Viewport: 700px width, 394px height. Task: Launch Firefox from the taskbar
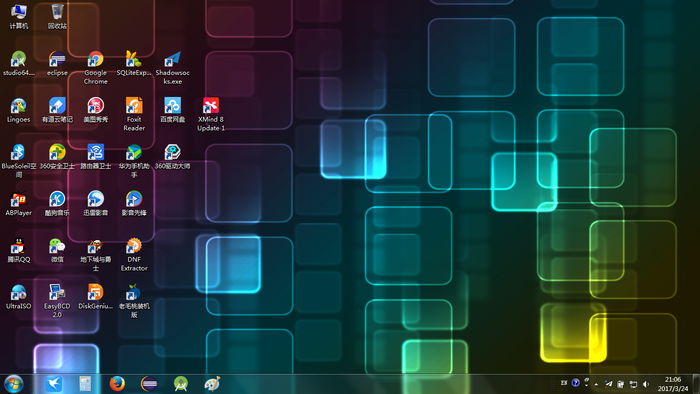pos(117,384)
